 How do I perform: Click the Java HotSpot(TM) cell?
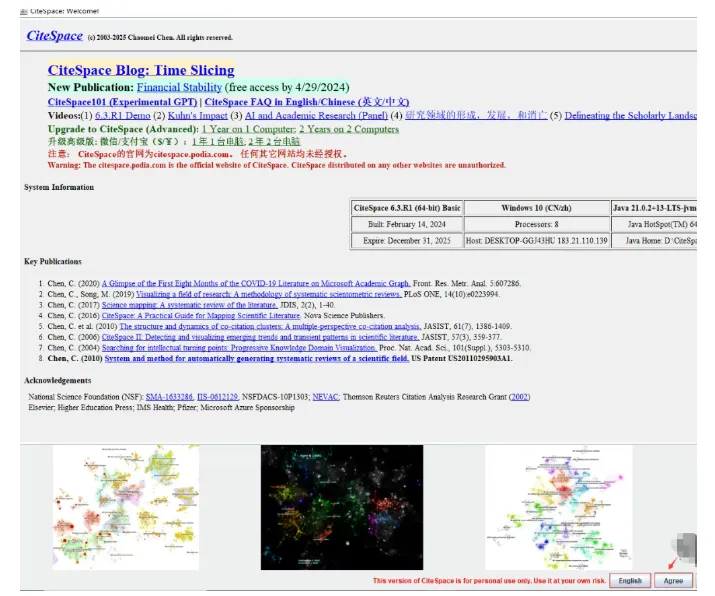654,224
